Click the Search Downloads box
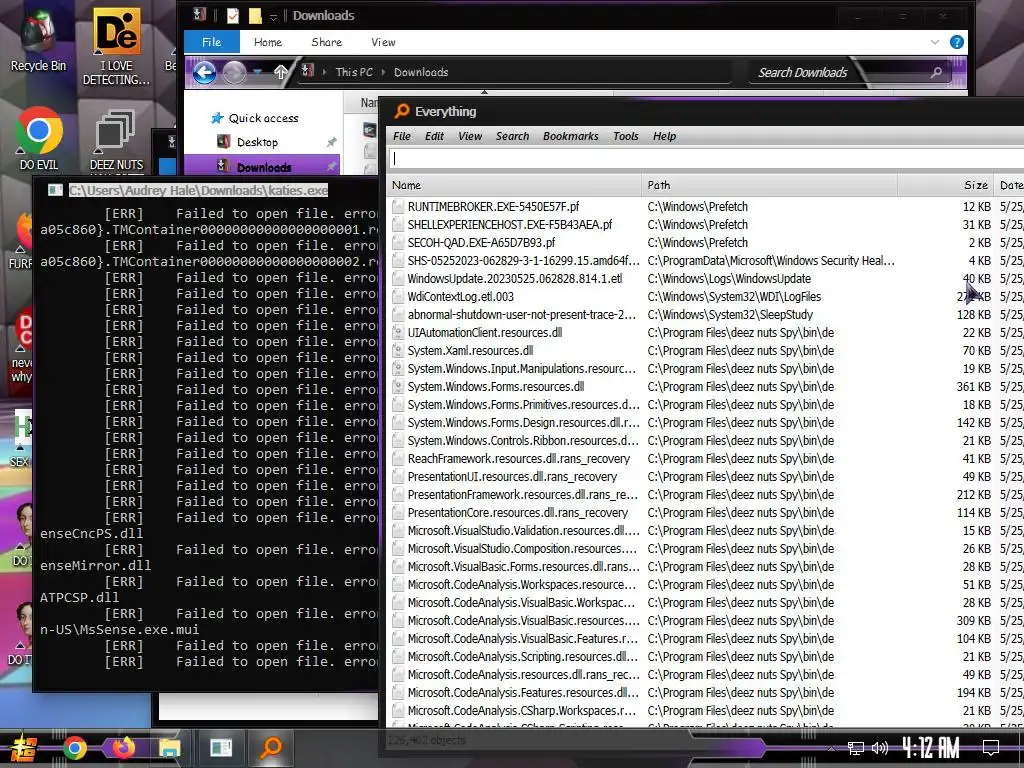The height and width of the screenshot is (768, 1024). click(849, 72)
